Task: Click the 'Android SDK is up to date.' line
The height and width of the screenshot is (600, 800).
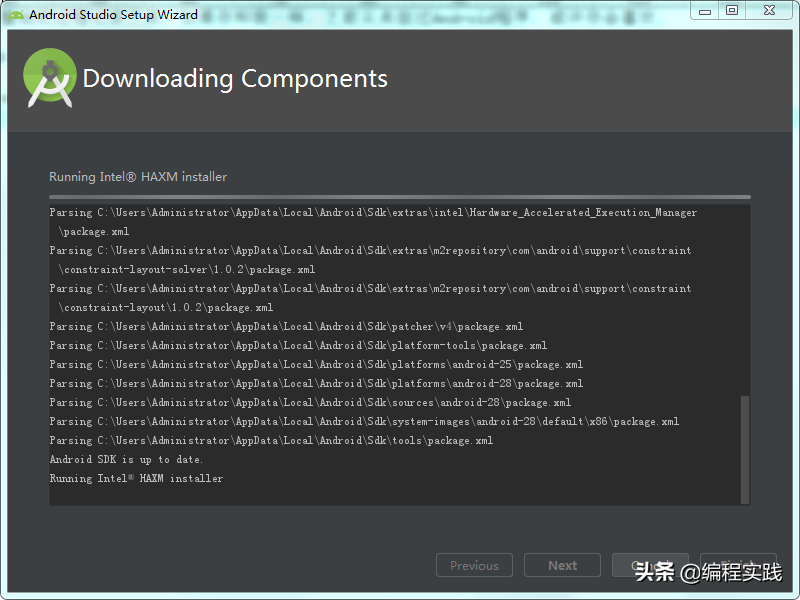Action: coord(126,460)
